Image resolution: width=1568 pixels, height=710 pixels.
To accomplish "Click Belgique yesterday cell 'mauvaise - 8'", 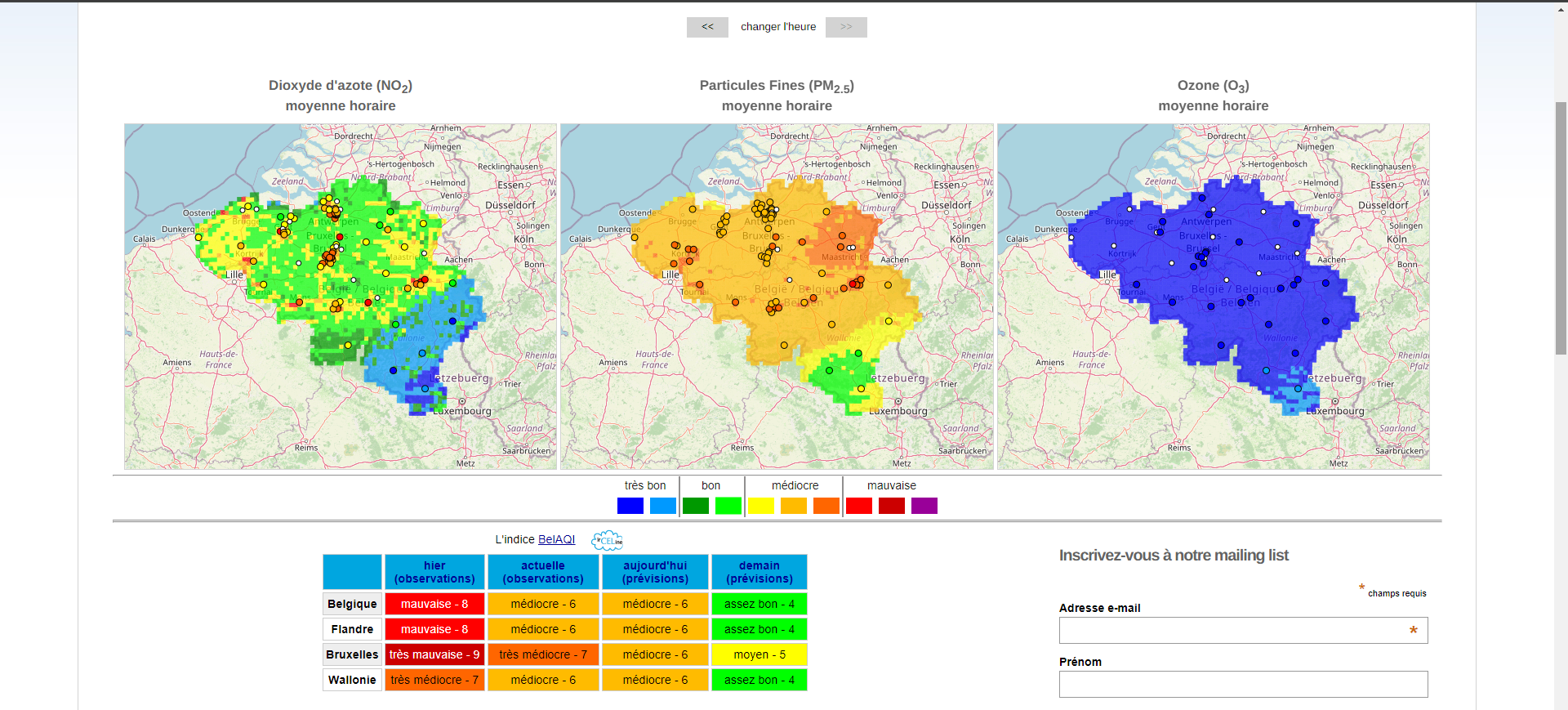I will point(434,604).
